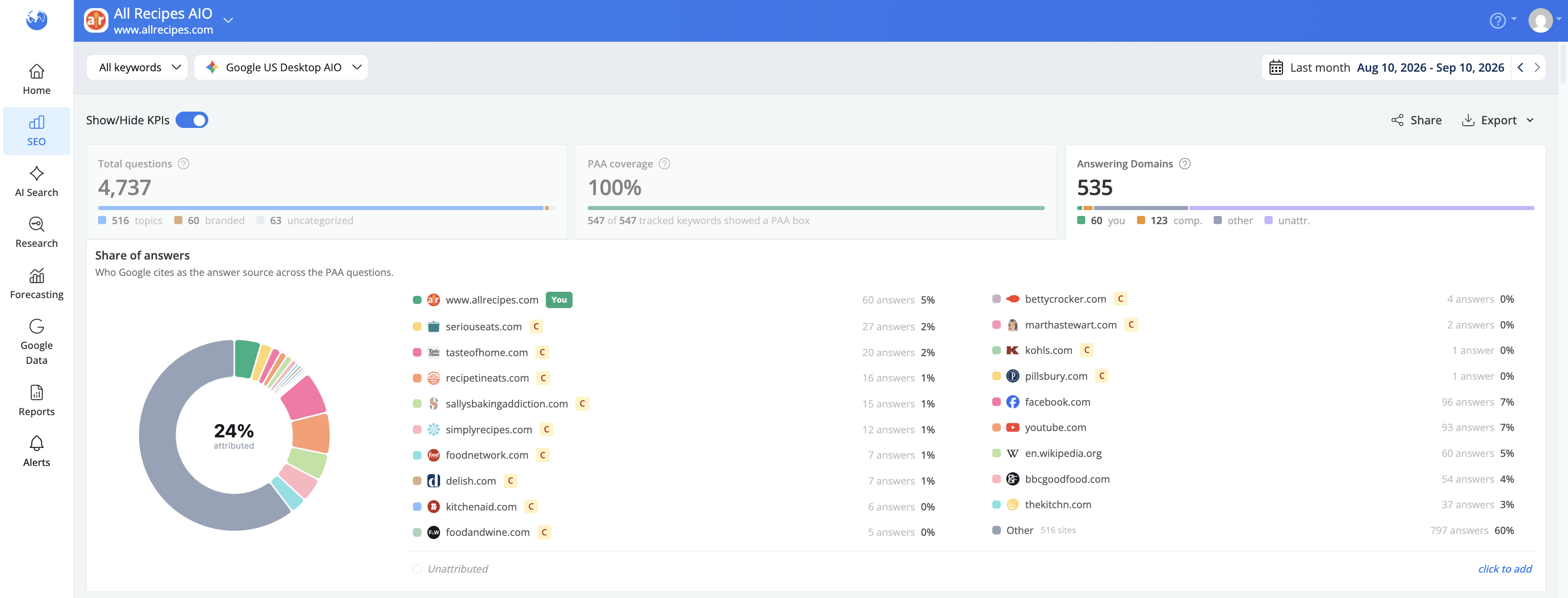Open the calendar date picker icon
1568x598 pixels.
click(1276, 68)
